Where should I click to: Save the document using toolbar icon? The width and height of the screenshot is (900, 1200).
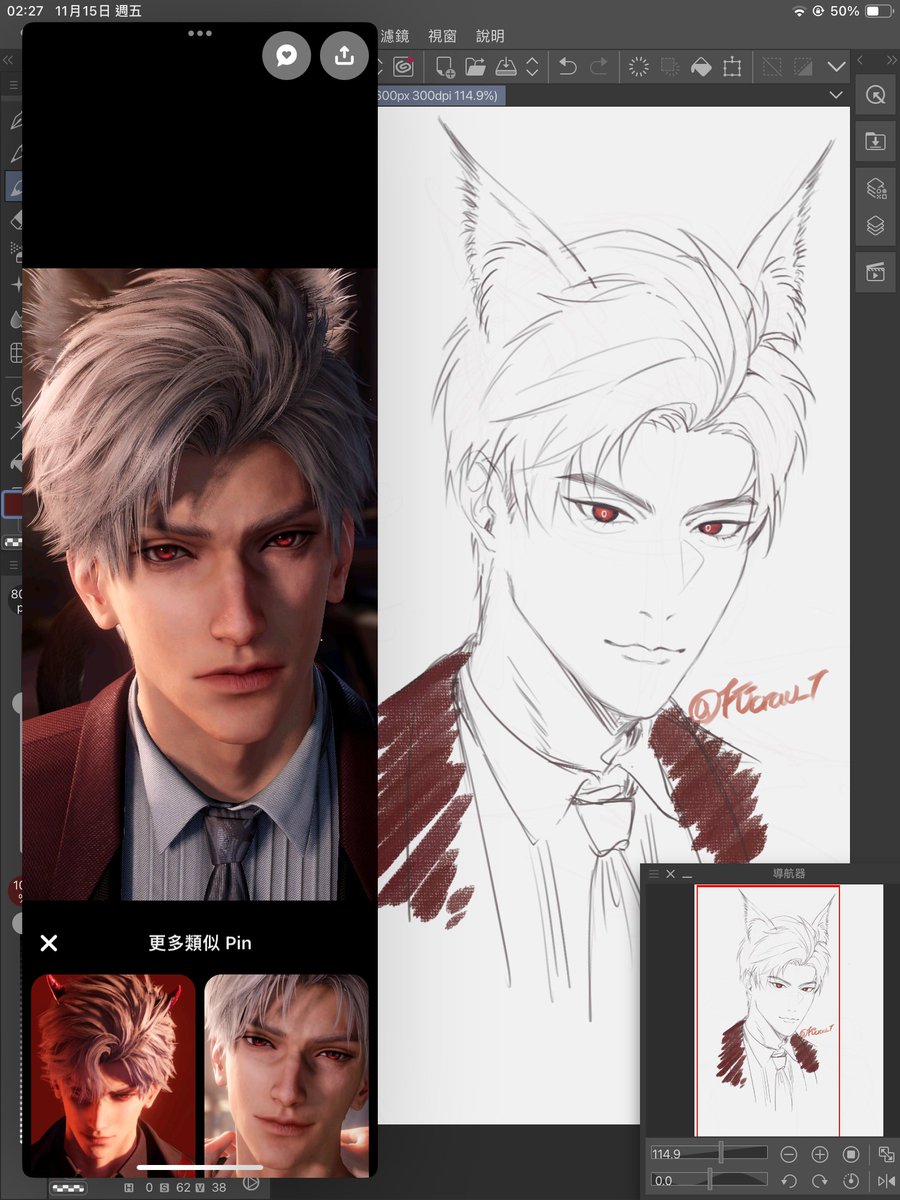(506, 67)
